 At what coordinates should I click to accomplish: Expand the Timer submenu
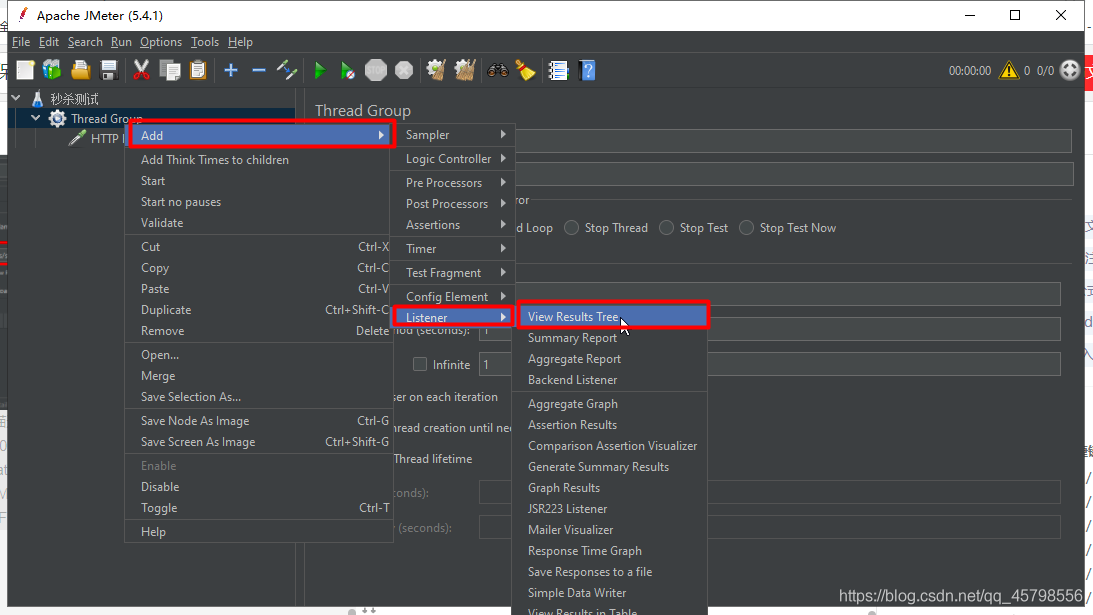pyautogui.click(x=454, y=249)
